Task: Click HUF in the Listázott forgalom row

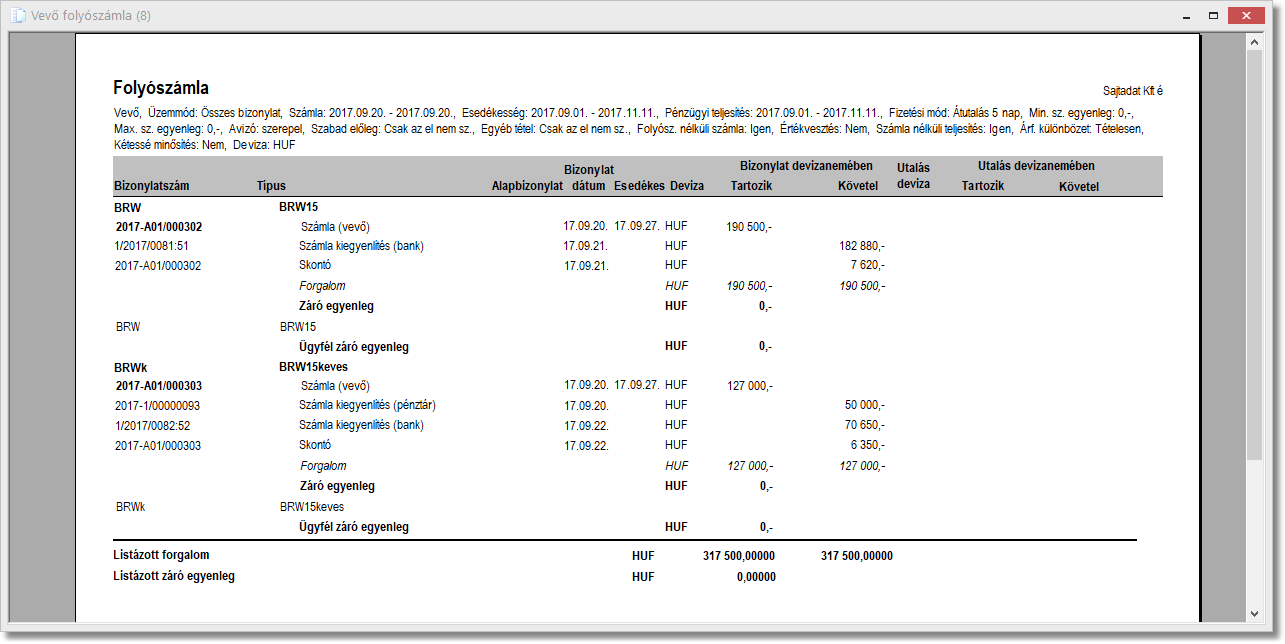Action: (x=643, y=556)
